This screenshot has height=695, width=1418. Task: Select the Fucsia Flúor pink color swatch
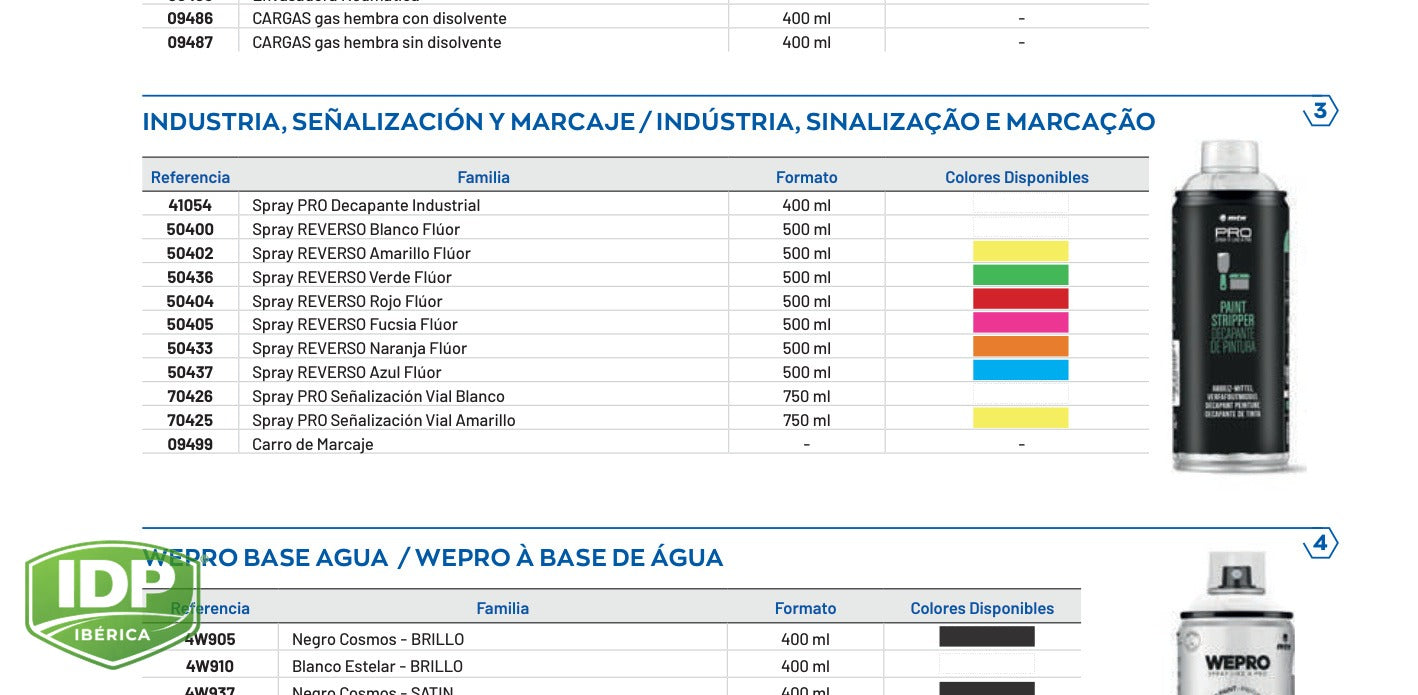point(1020,323)
